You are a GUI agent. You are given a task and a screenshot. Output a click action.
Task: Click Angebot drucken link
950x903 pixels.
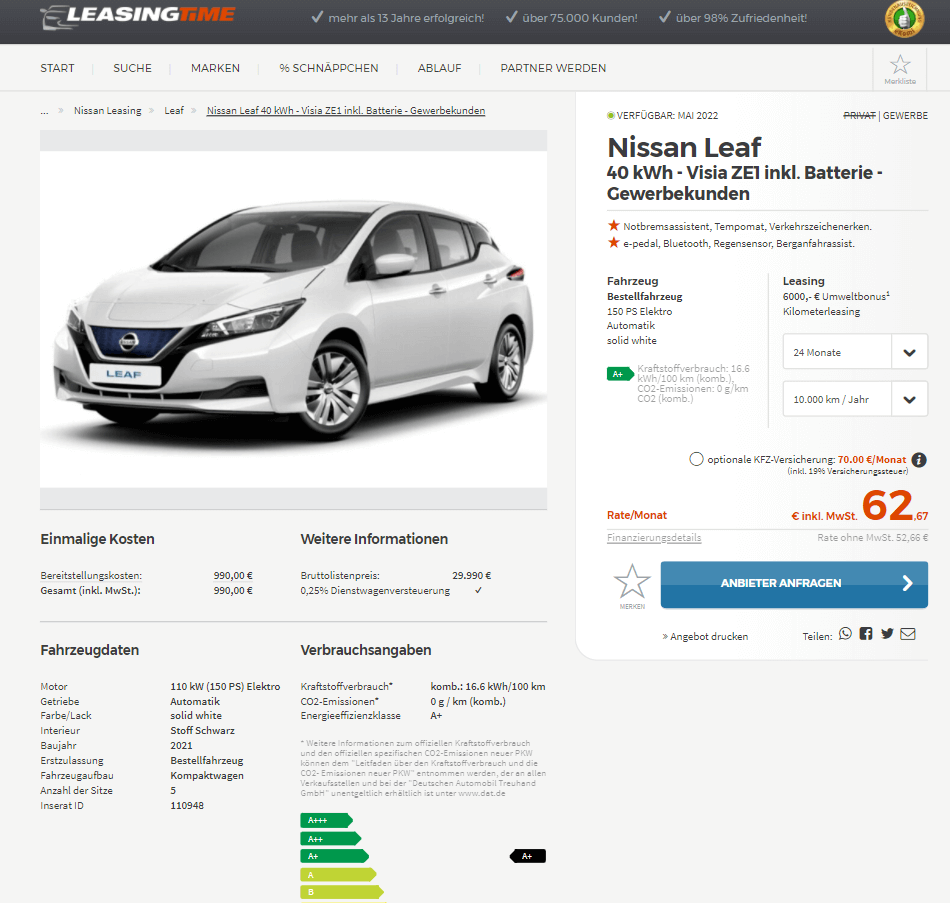coord(705,636)
